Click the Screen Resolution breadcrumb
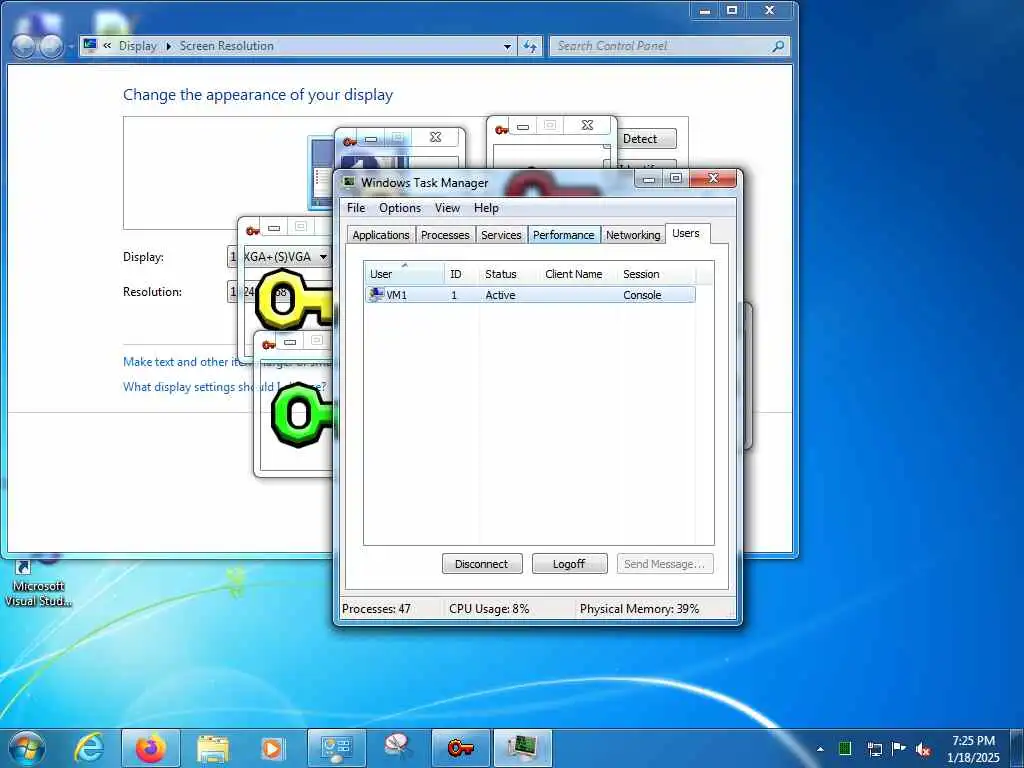1024x768 pixels. [x=227, y=46]
